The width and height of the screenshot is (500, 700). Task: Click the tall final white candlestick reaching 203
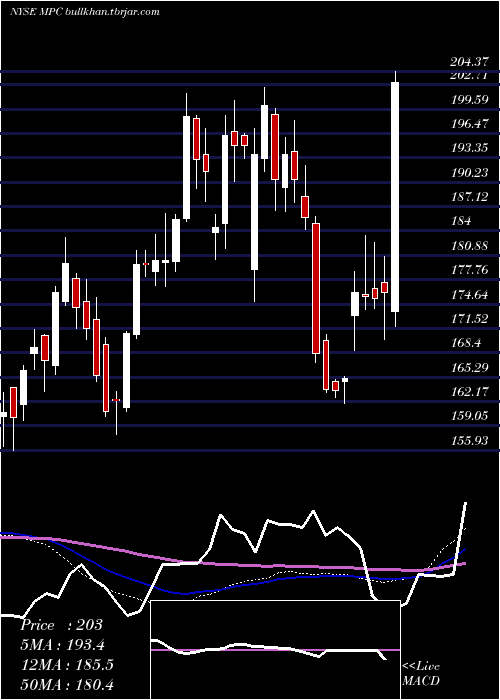click(395, 197)
